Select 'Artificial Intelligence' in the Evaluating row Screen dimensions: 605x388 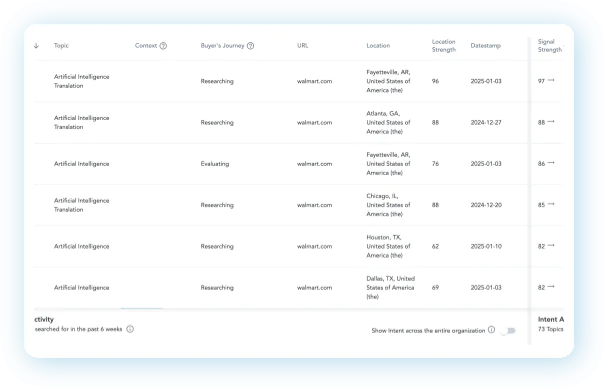[x=81, y=164]
